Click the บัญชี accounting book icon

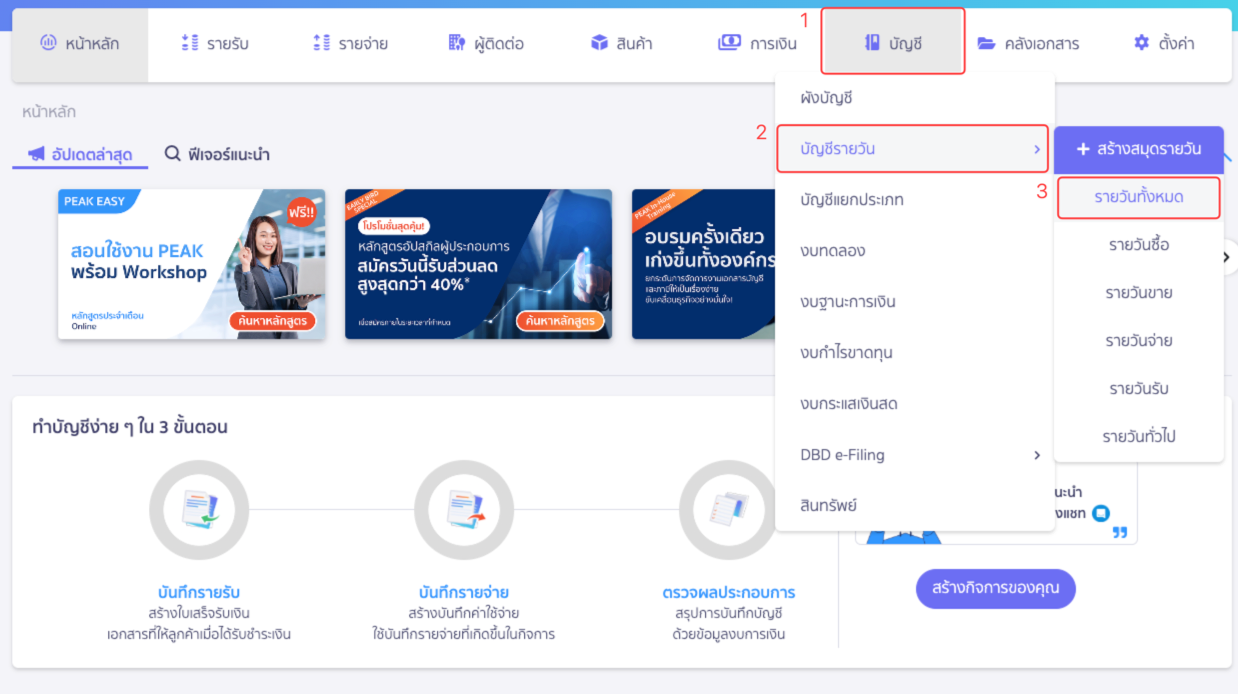(x=872, y=43)
